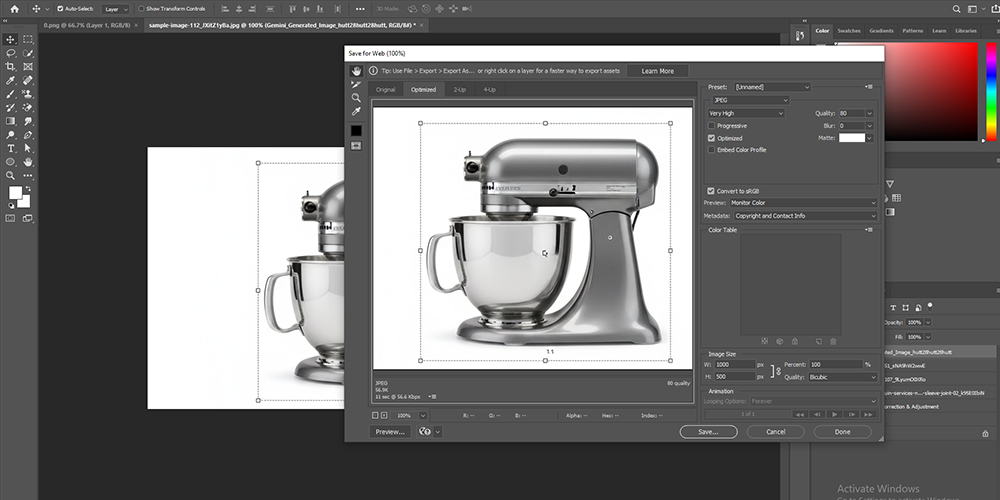The height and width of the screenshot is (500, 1000).
Task: Enable Progressive checkbox
Action: pos(712,126)
